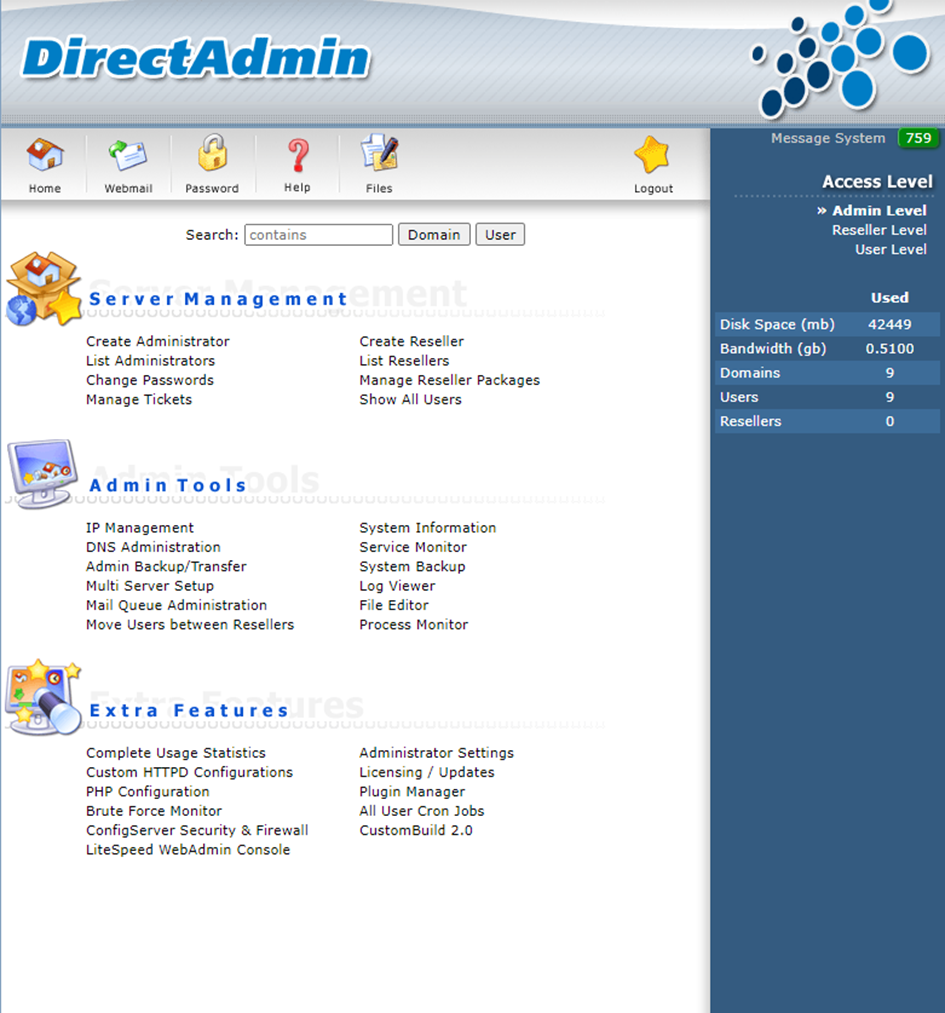945x1013 pixels.
Task: Open the Files icon in toolbar
Action: coord(379,155)
